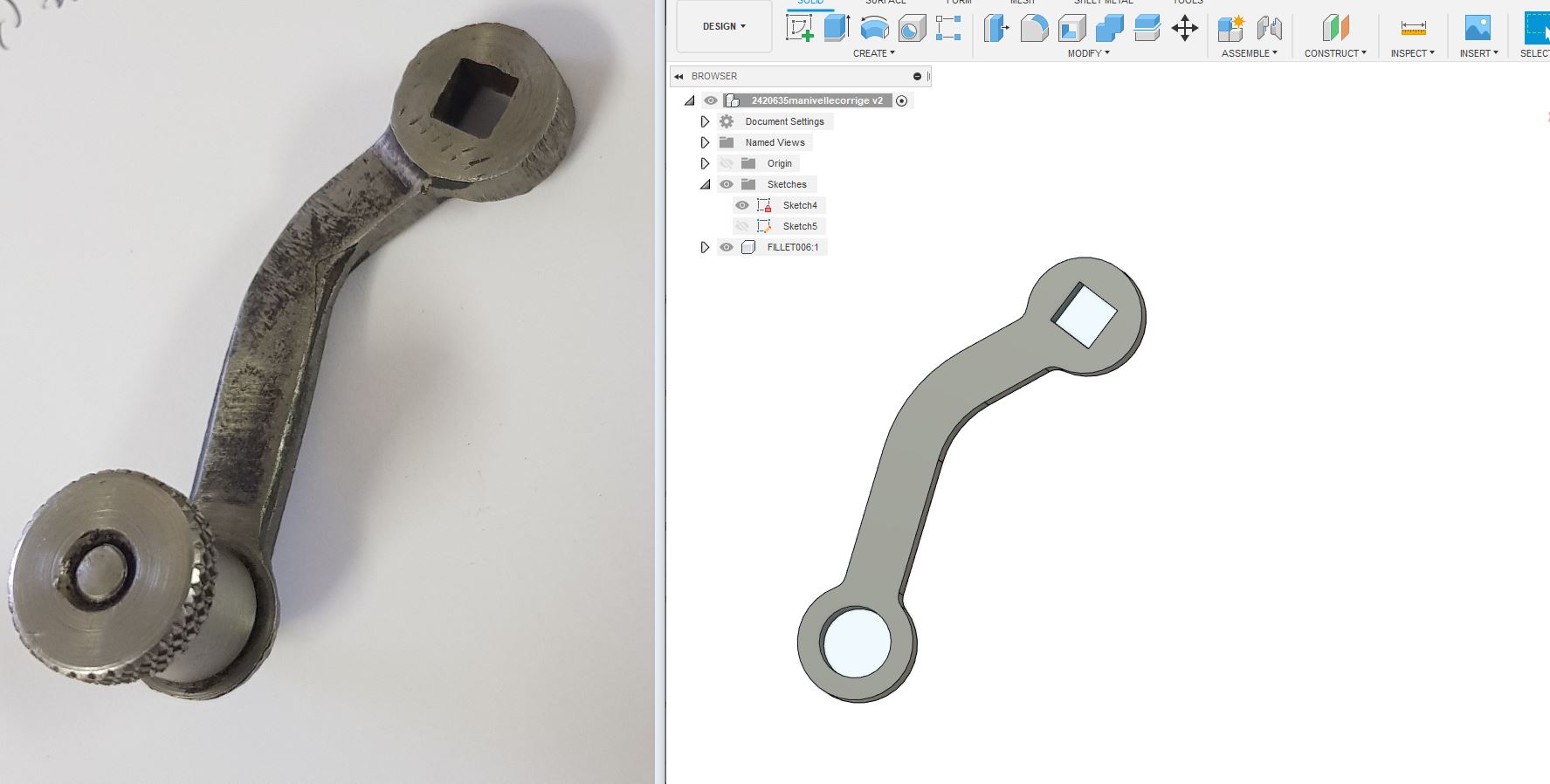Click the BROWSER panel title
This screenshot has width=1550, height=784.
714,76
